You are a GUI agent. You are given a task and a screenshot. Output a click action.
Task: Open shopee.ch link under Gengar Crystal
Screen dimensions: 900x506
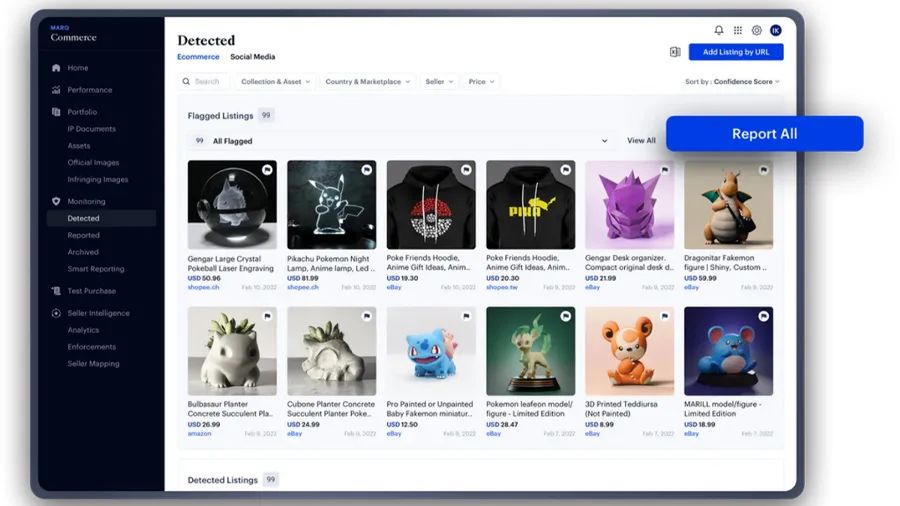pyautogui.click(x=203, y=287)
